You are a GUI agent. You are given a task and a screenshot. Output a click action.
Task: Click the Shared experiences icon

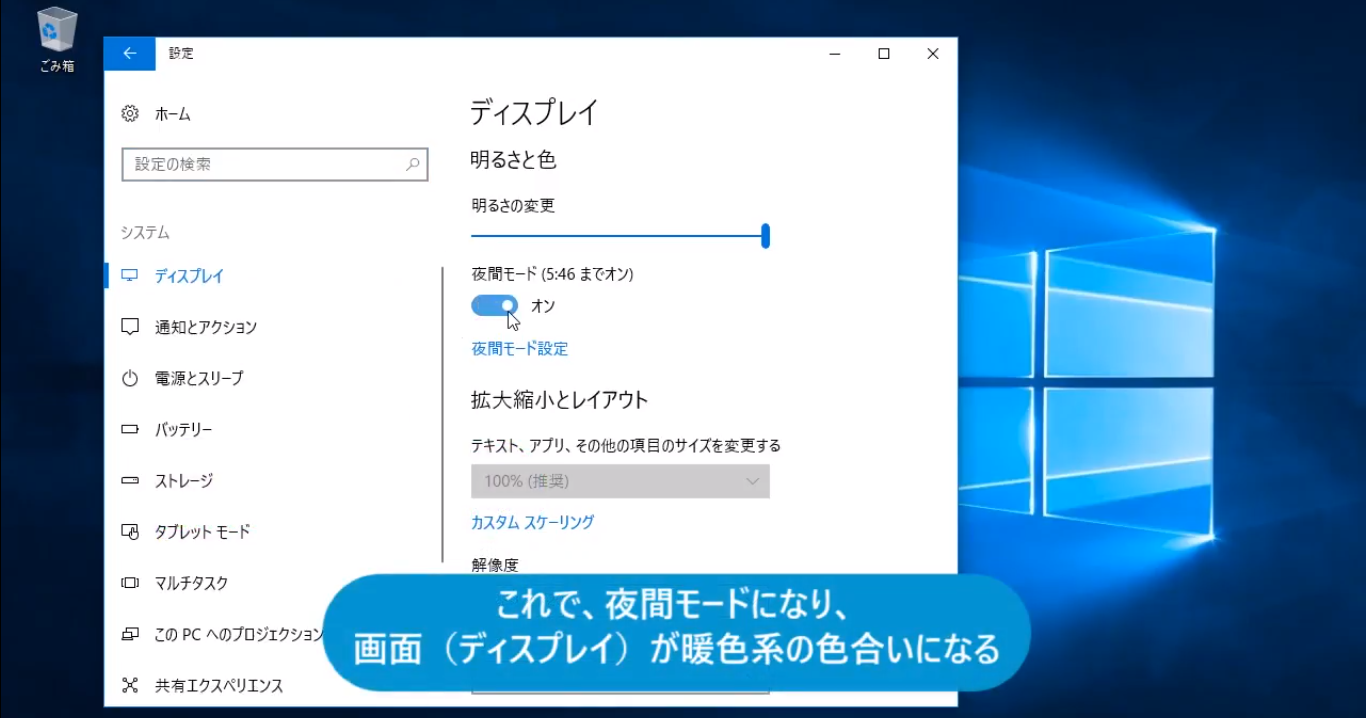130,685
